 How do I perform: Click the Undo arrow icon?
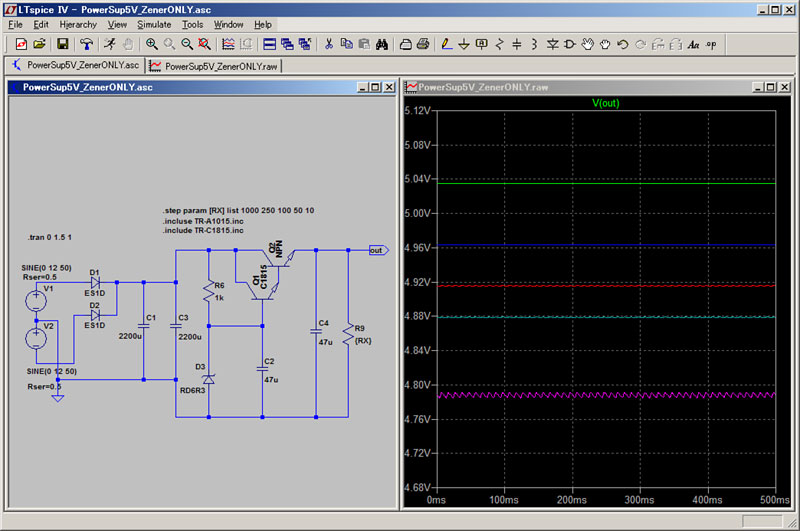(x=622, y=44)
